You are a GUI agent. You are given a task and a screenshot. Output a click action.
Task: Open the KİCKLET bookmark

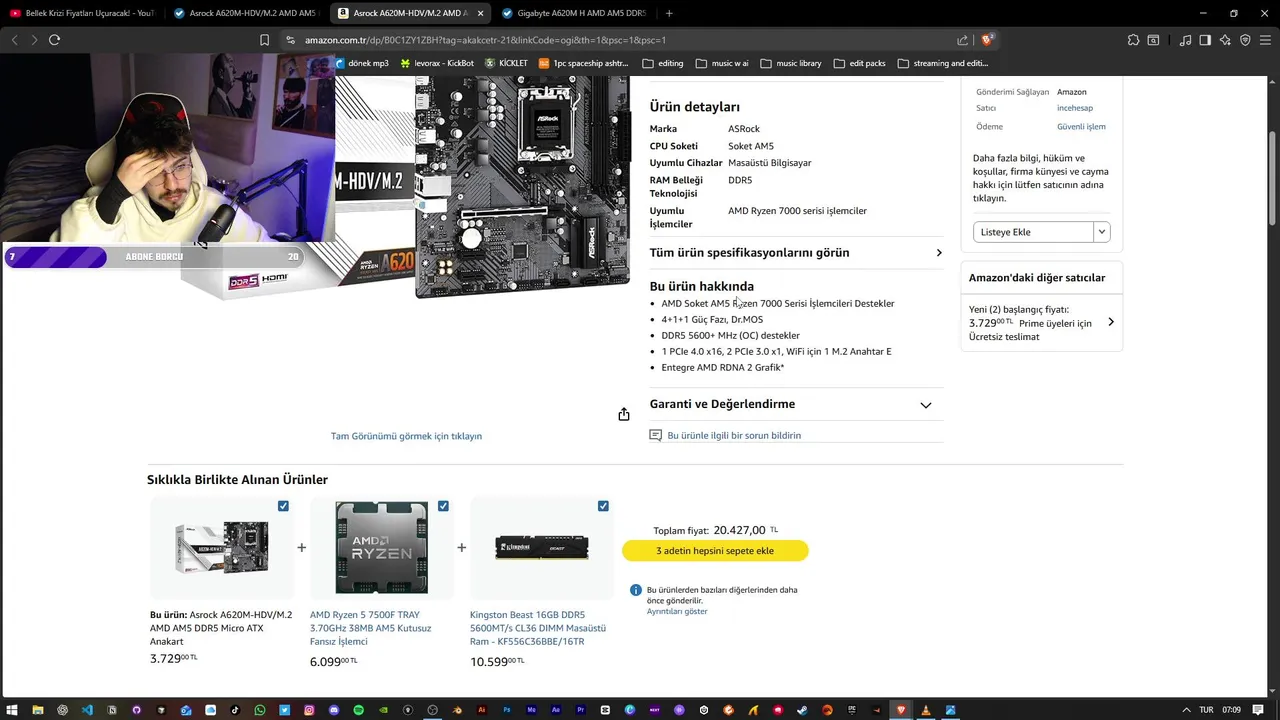tap(506, 63)
